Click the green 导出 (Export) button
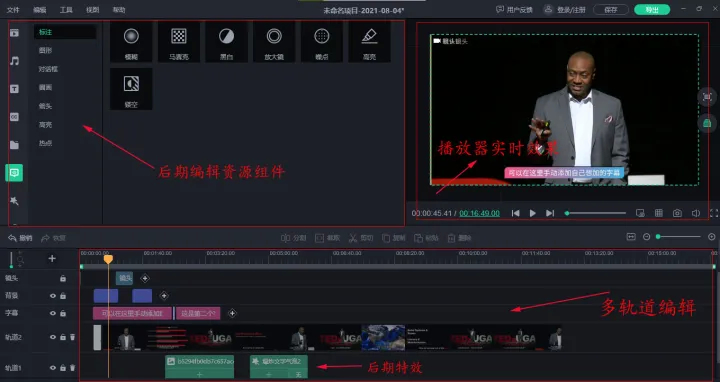Viewport: 720px width, 382px height. (x=652, y=9)
